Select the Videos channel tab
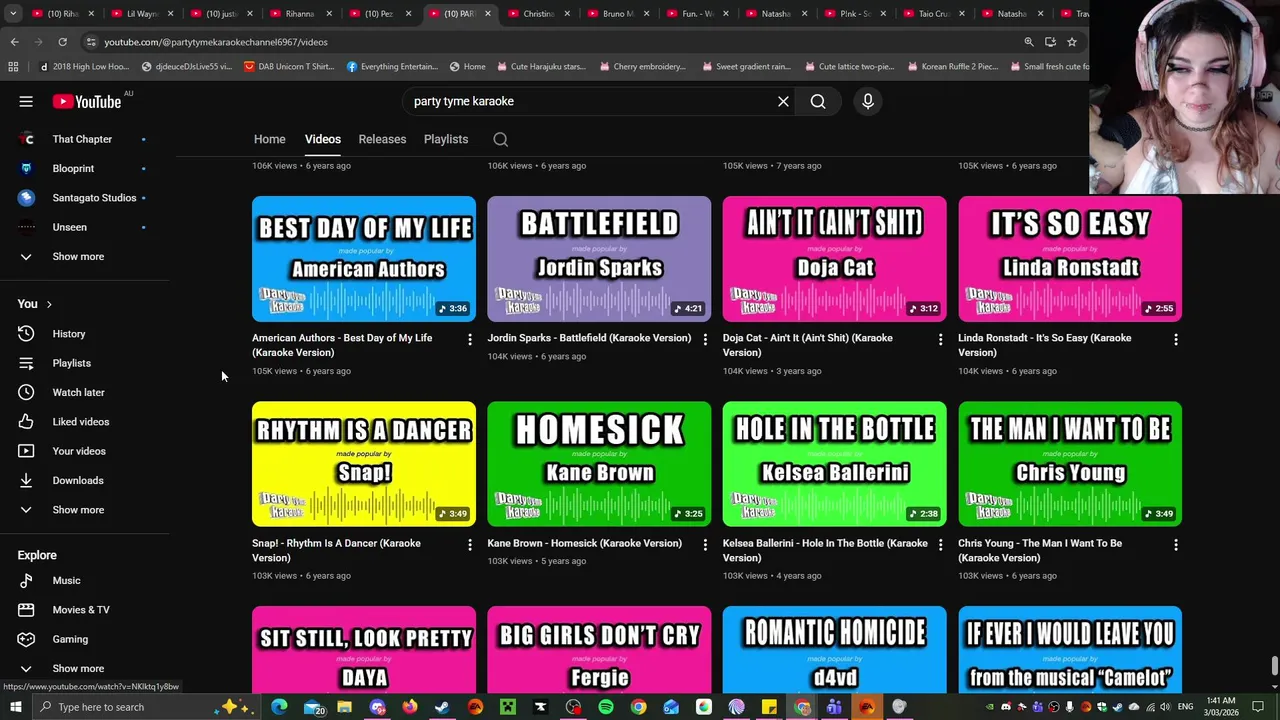Image resolution: width=1280 pixels, height=720 pixels. [x=323, y=139]
